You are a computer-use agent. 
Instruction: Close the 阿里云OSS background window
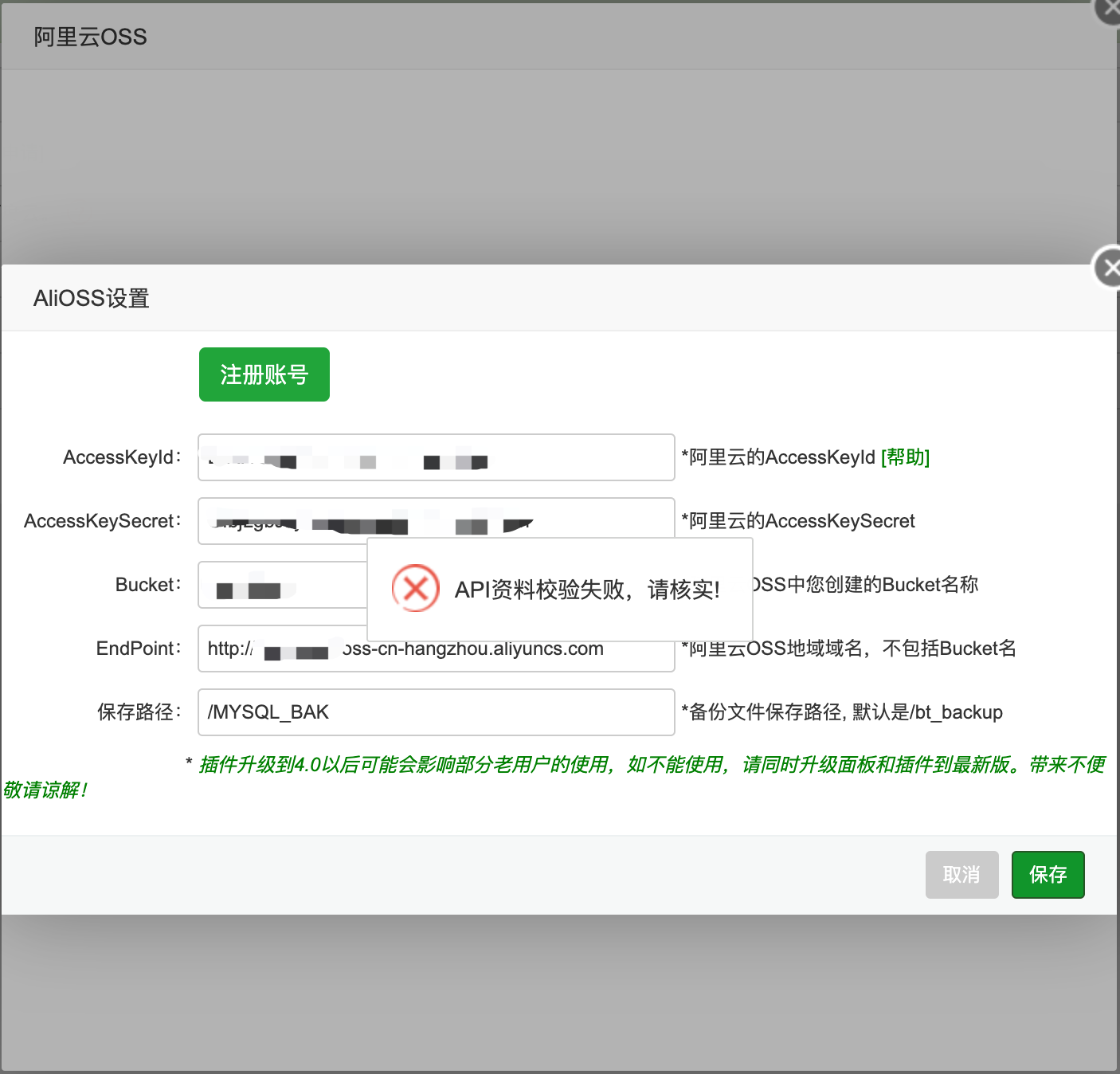1110,10
